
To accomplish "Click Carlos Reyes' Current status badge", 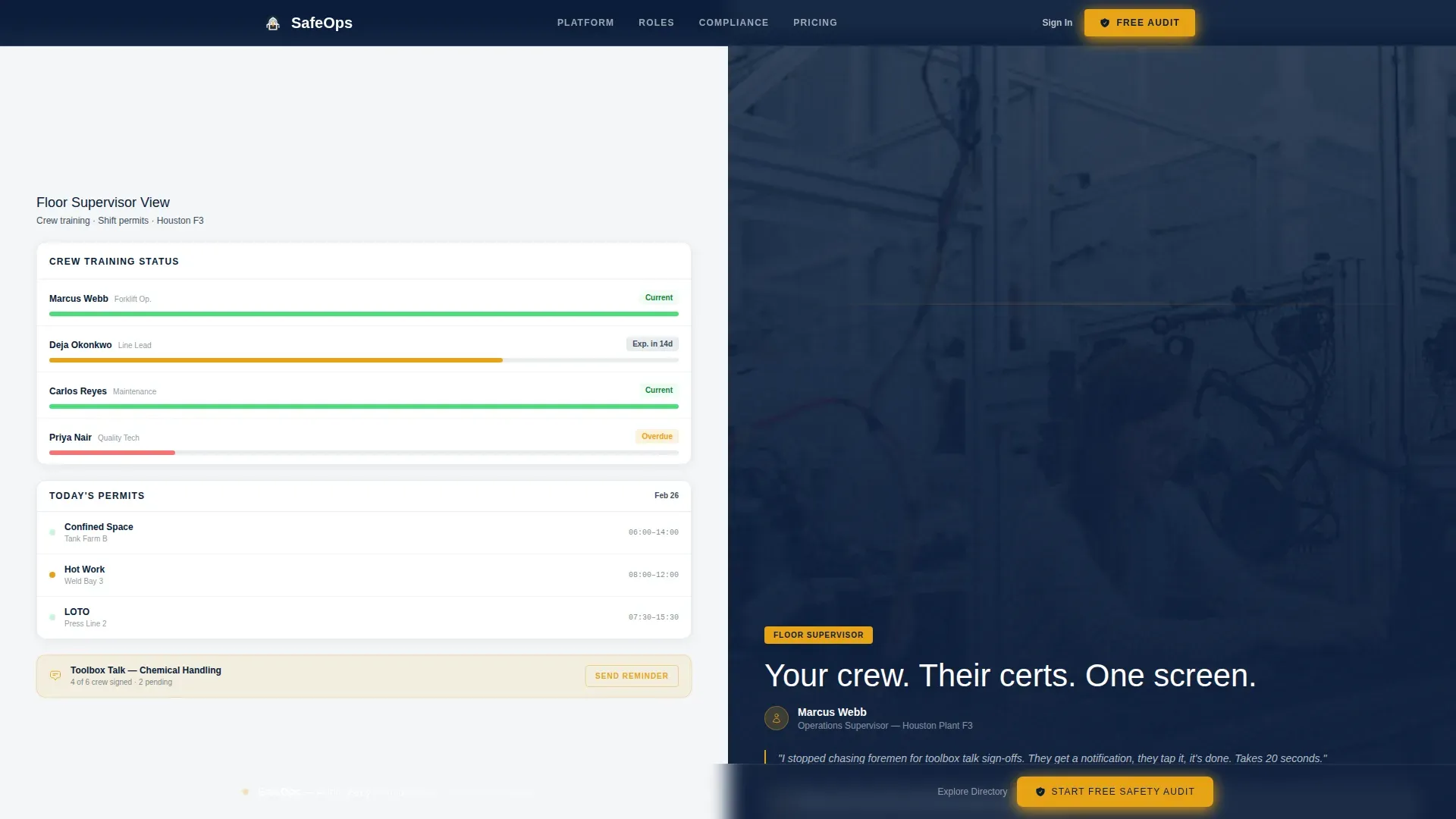I will tap(658, 391).
